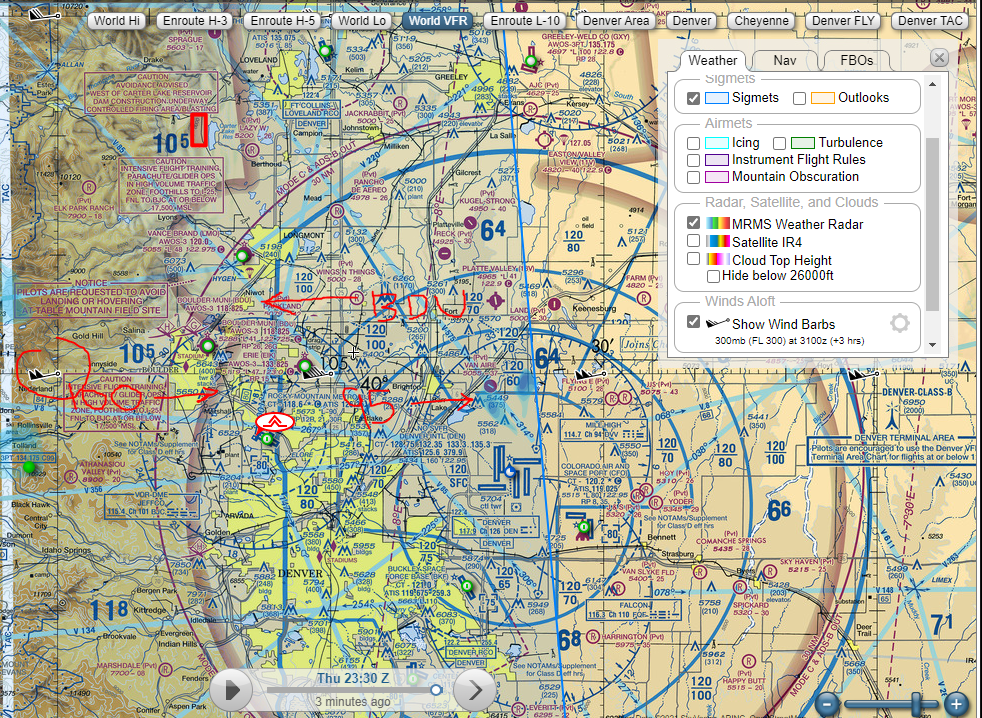Enable Mountain Obscuration checkbox
The width and height of the screenshot is (982, 718).
693,177
